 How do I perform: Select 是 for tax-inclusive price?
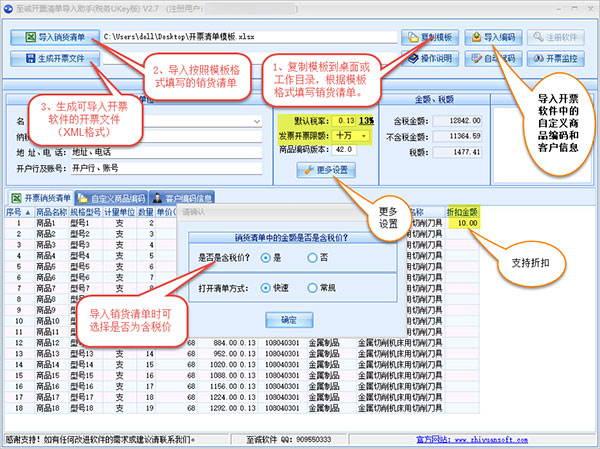pos(265,258)
